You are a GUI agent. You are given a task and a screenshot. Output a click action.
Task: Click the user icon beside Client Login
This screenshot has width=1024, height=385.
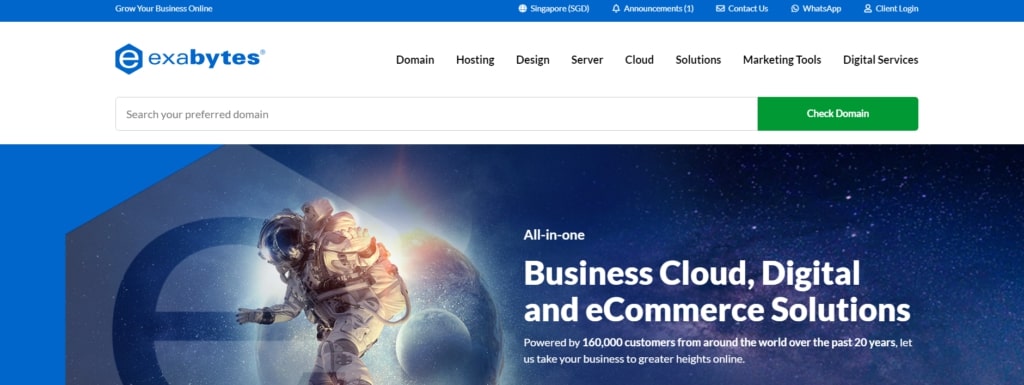click(868, 8)
